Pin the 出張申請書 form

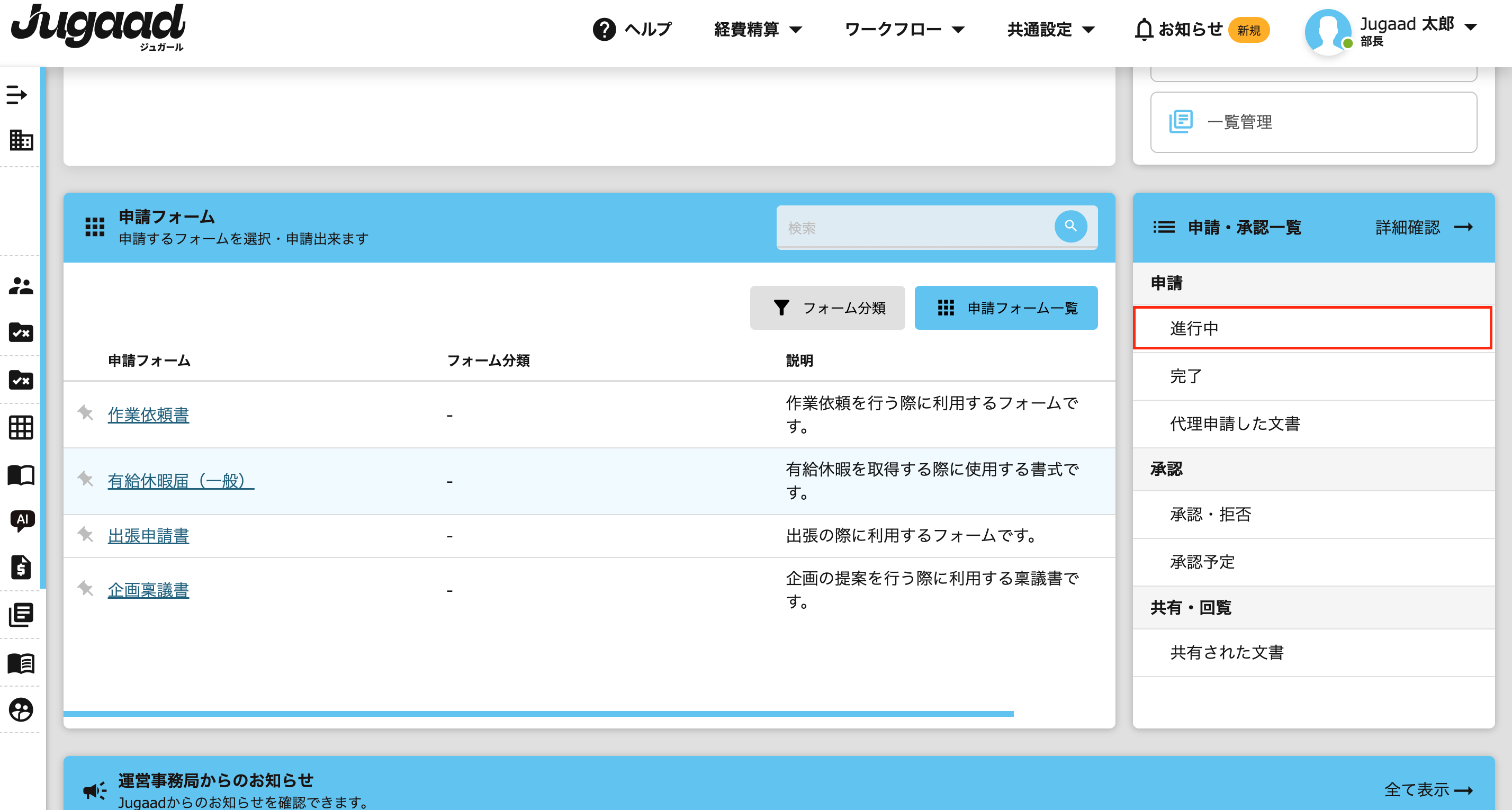(x=86, y=535)
